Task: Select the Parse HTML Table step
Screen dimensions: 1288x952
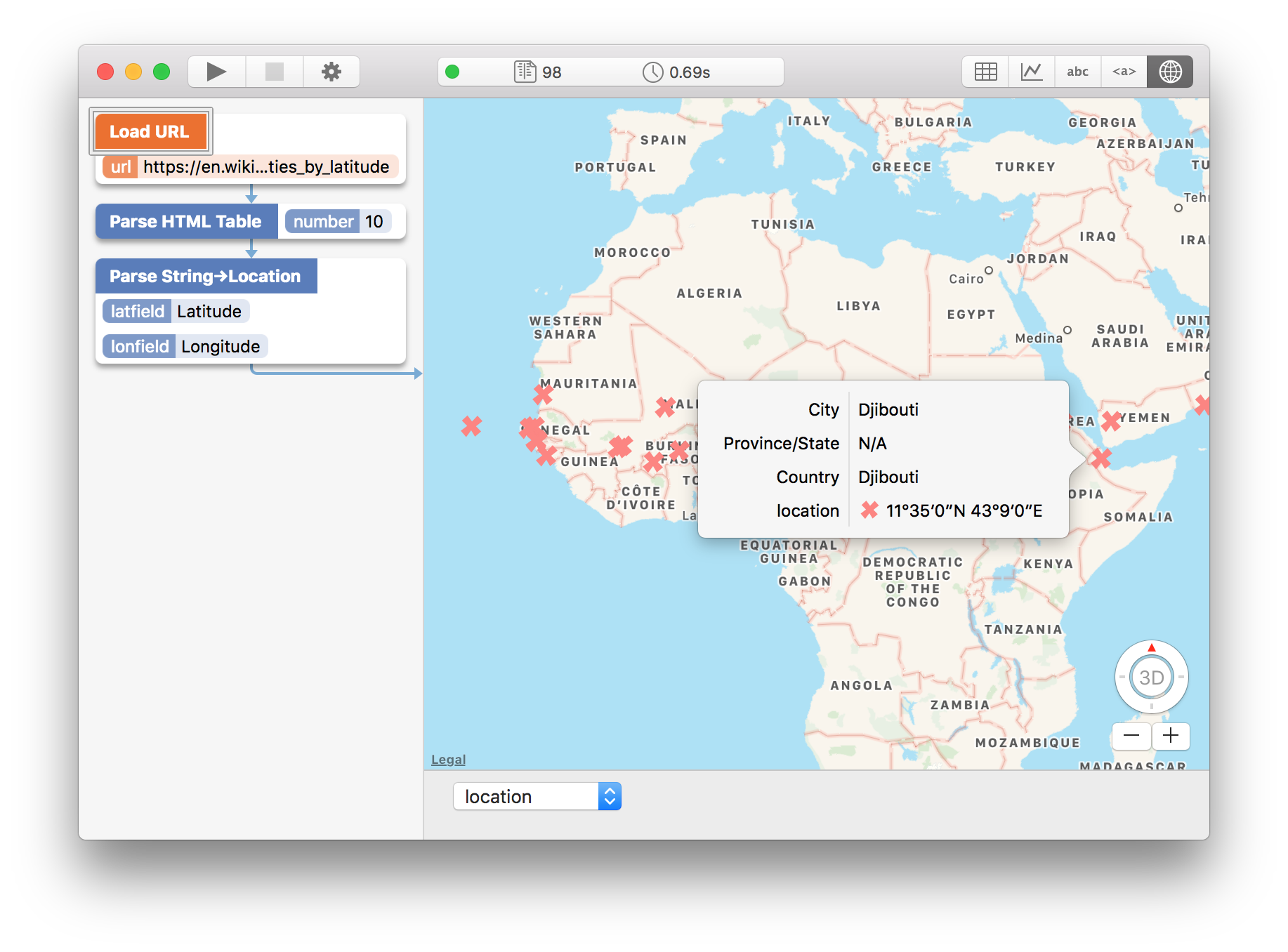Action: [x=186, y=221]
